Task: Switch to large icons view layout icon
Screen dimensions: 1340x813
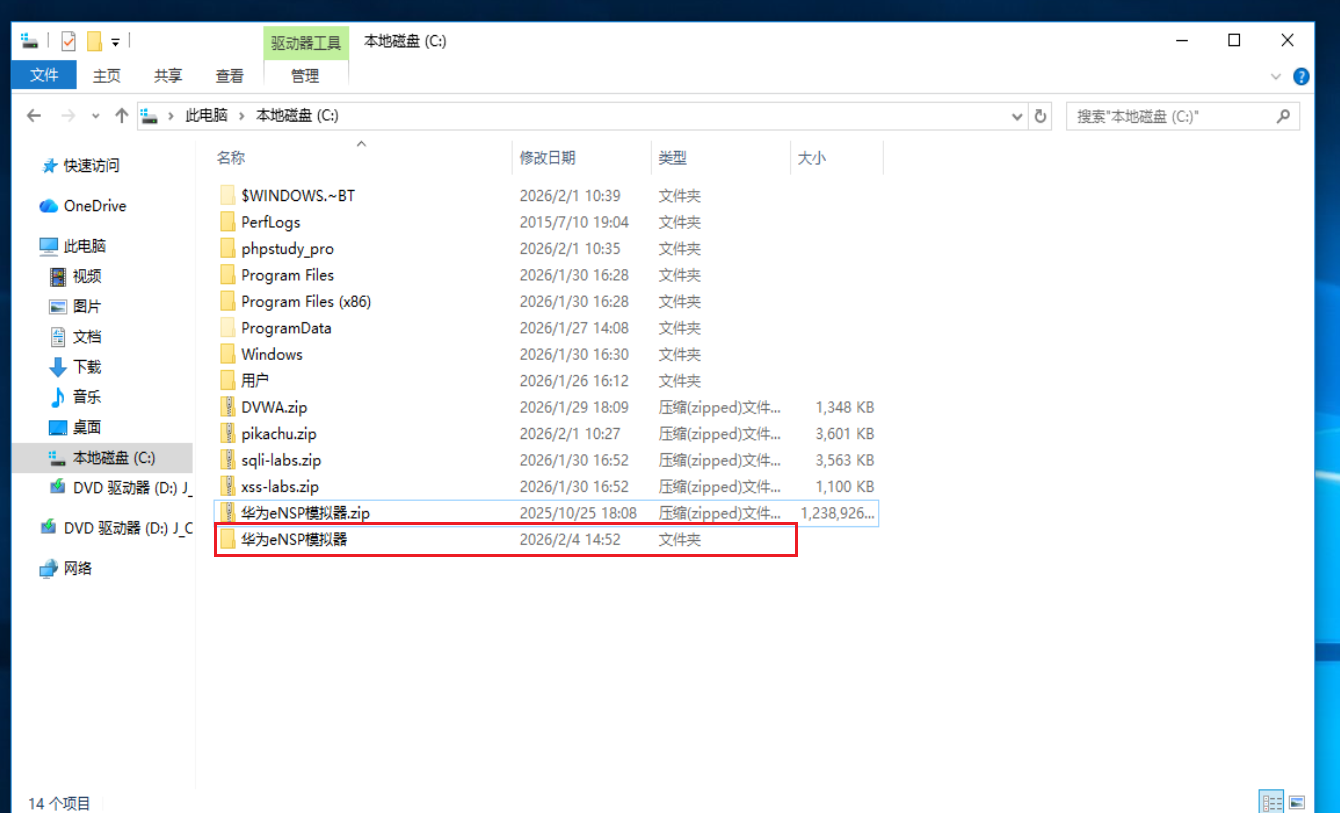Action: tap(1297, 802)
